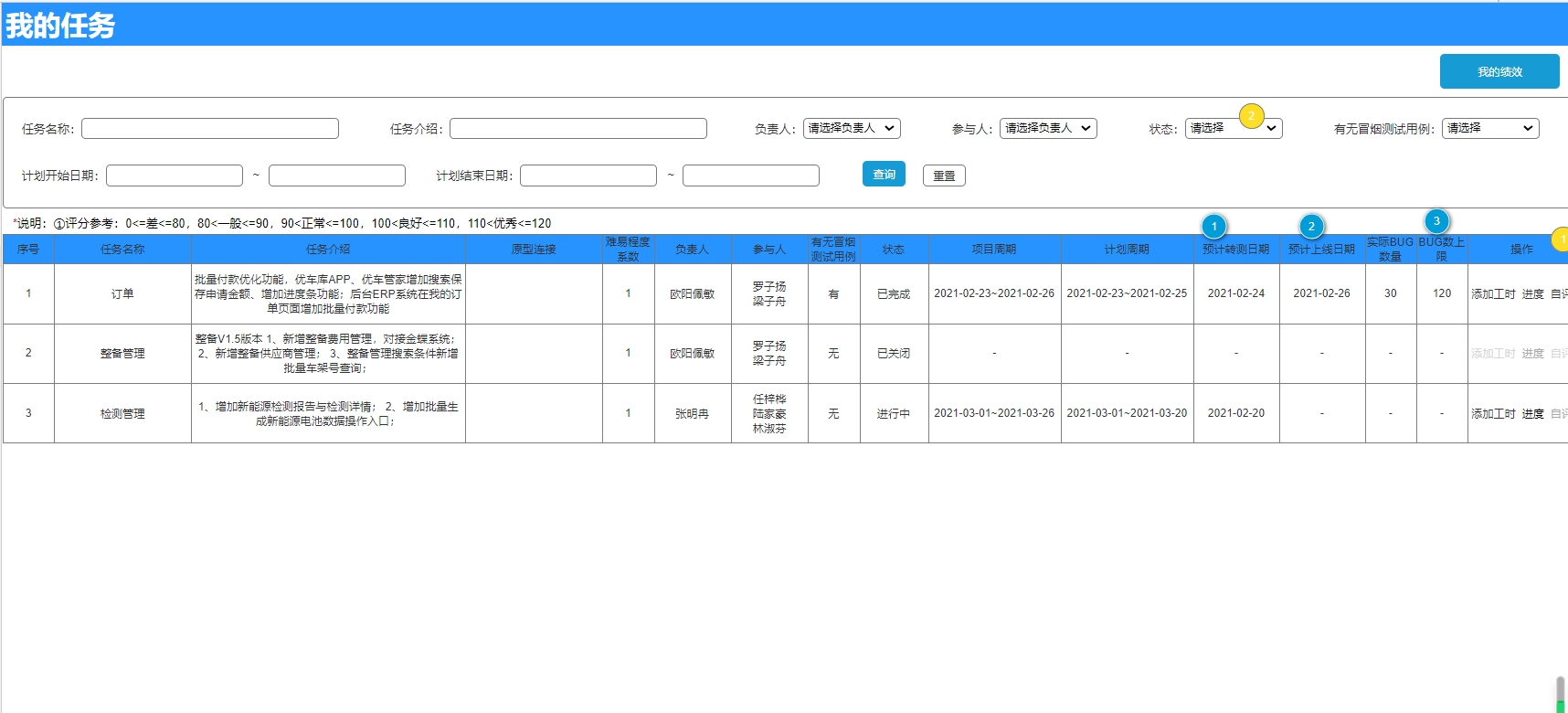
Task: Click the 2021-02-24 transfer-test date cell
Action: (x=1236, y=293)
